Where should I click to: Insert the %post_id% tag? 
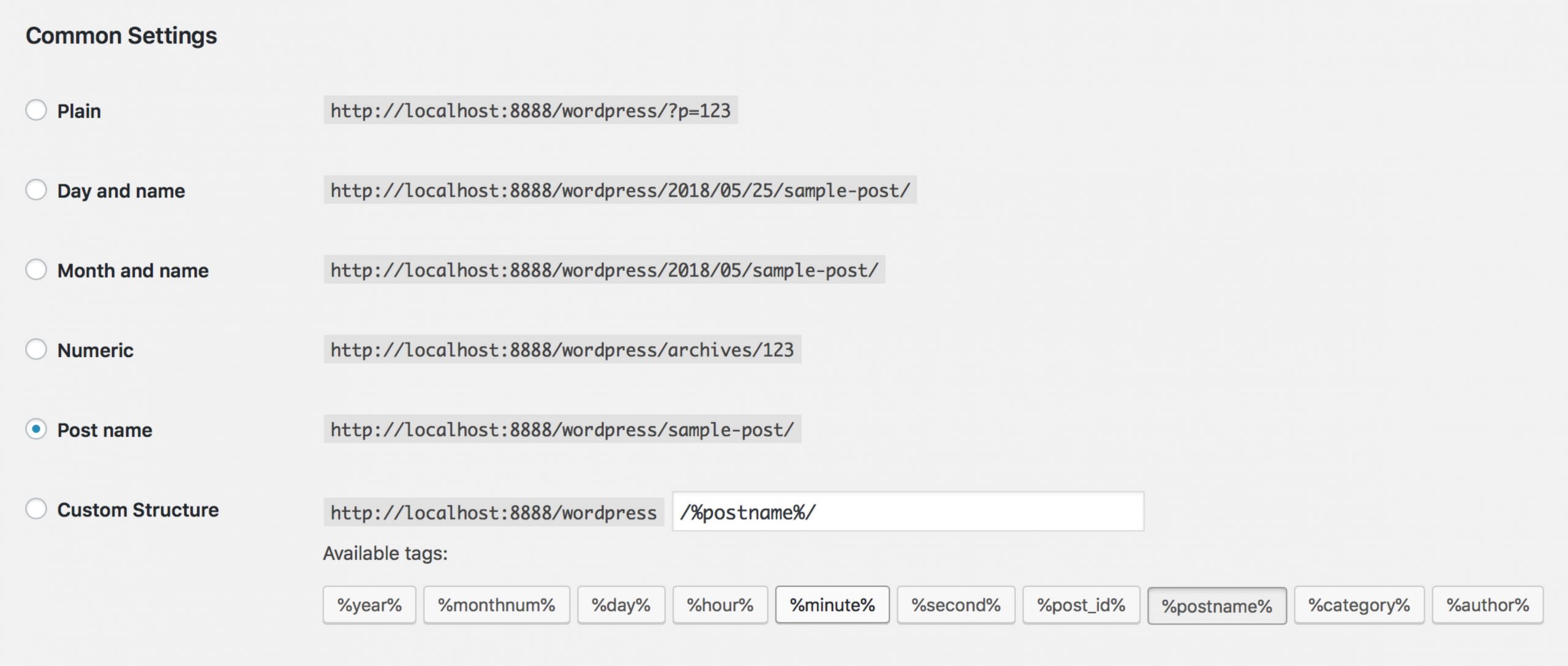[1082, 605]
